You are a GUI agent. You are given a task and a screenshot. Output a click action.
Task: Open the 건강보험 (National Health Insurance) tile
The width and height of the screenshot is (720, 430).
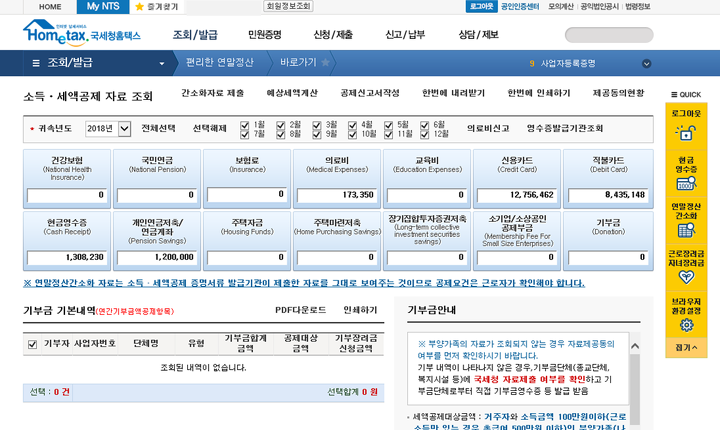tap(67, 178)
